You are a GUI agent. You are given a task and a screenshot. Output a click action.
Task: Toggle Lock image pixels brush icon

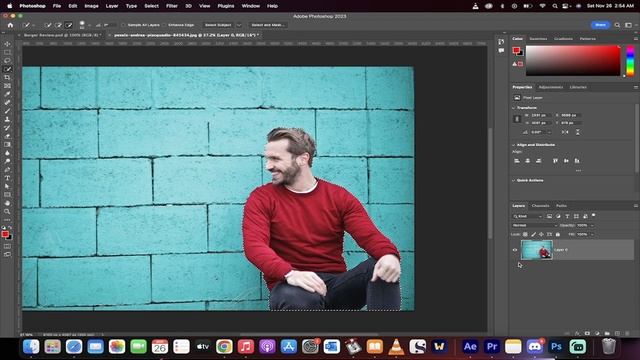point(533,234)
